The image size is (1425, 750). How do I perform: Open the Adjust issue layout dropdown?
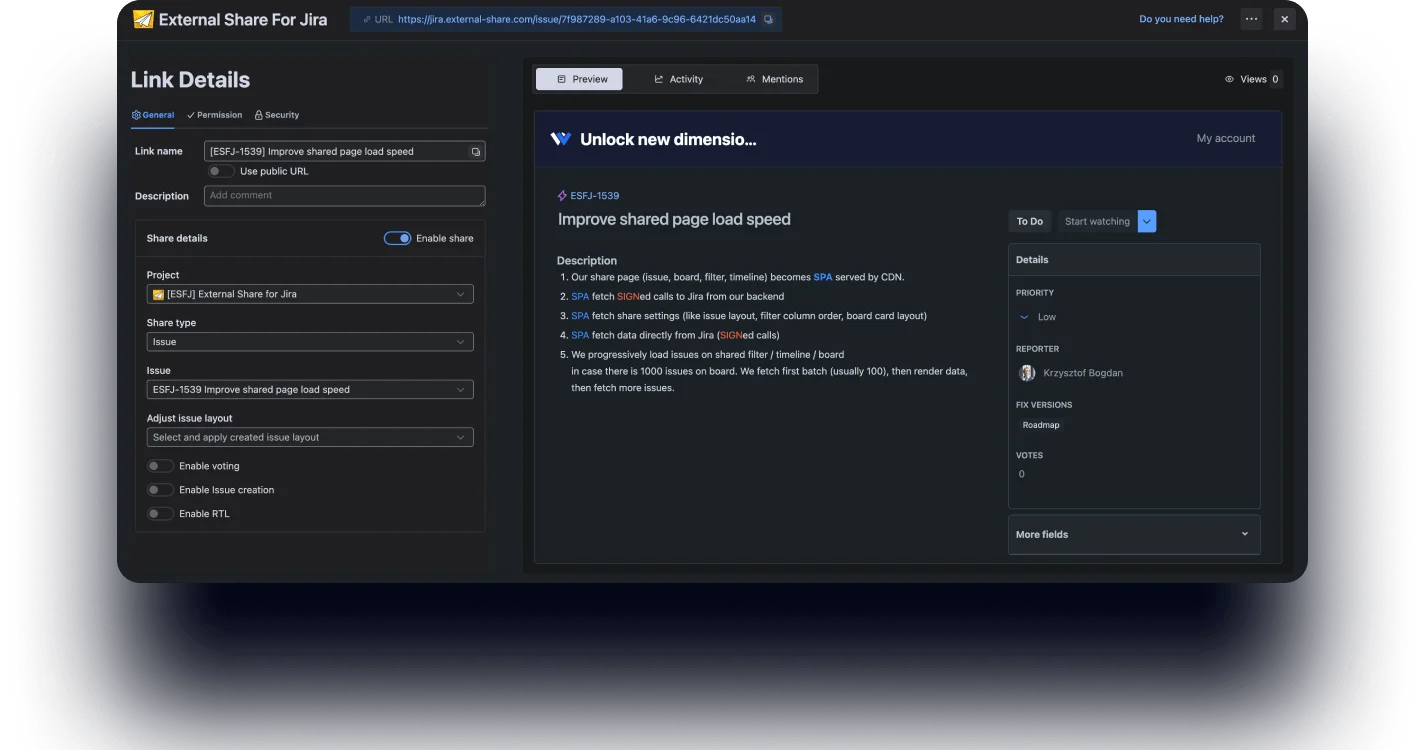(x=310, y=437)
